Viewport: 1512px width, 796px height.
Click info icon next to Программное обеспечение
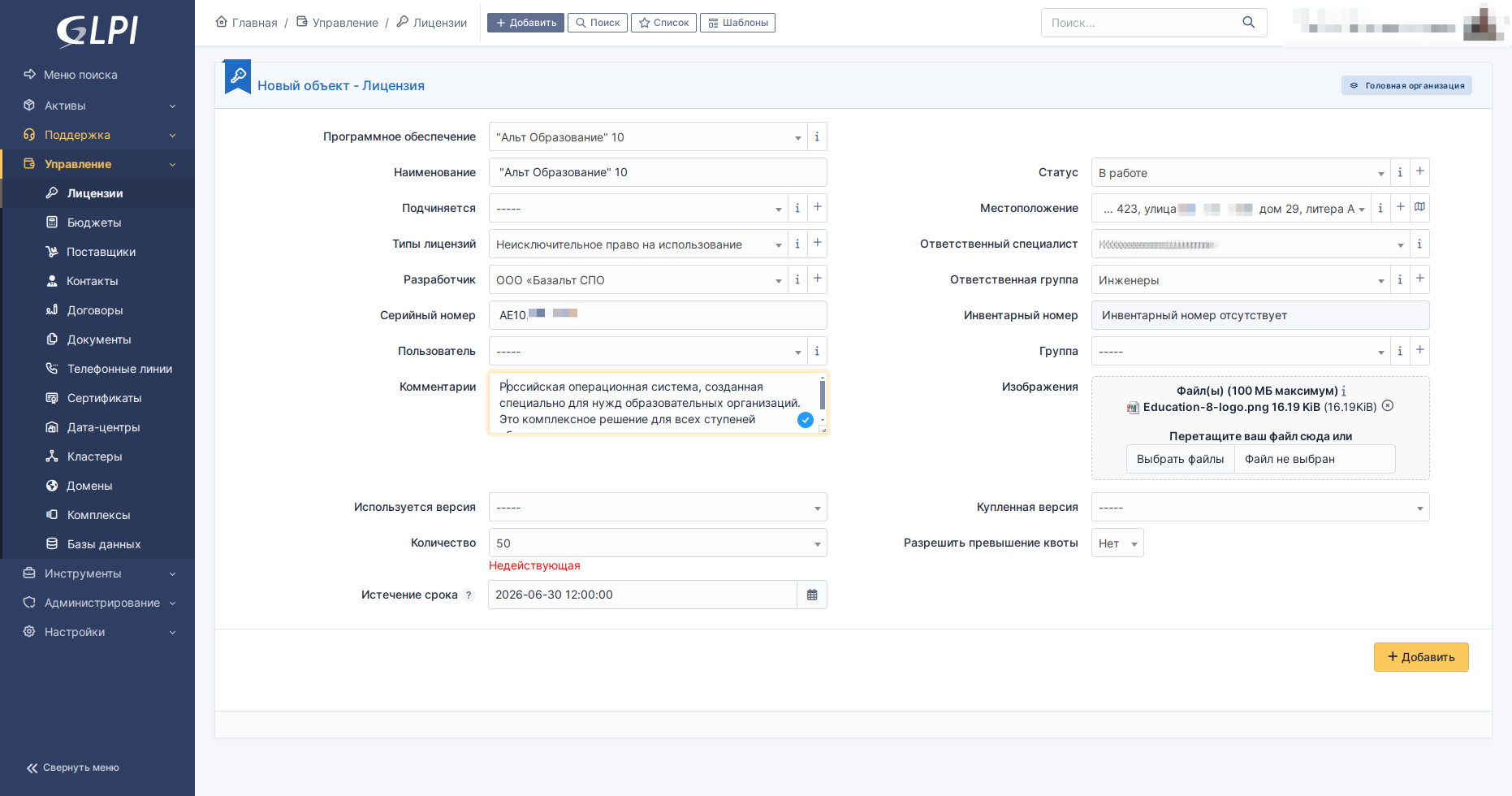click(x=817, y=137)
